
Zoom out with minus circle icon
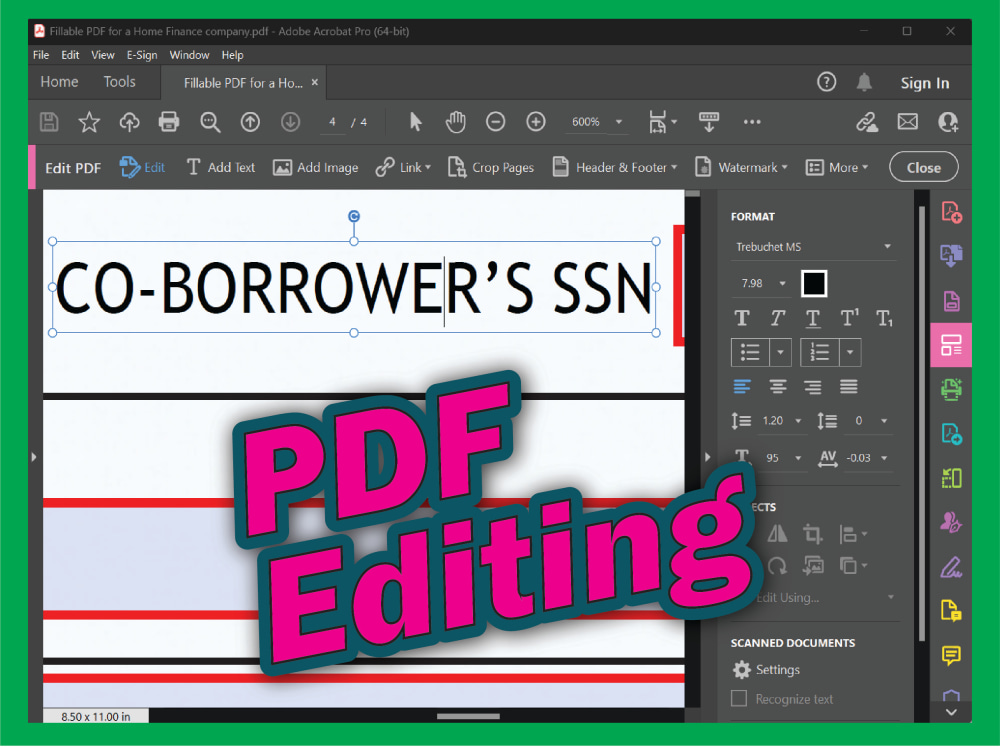496,122
